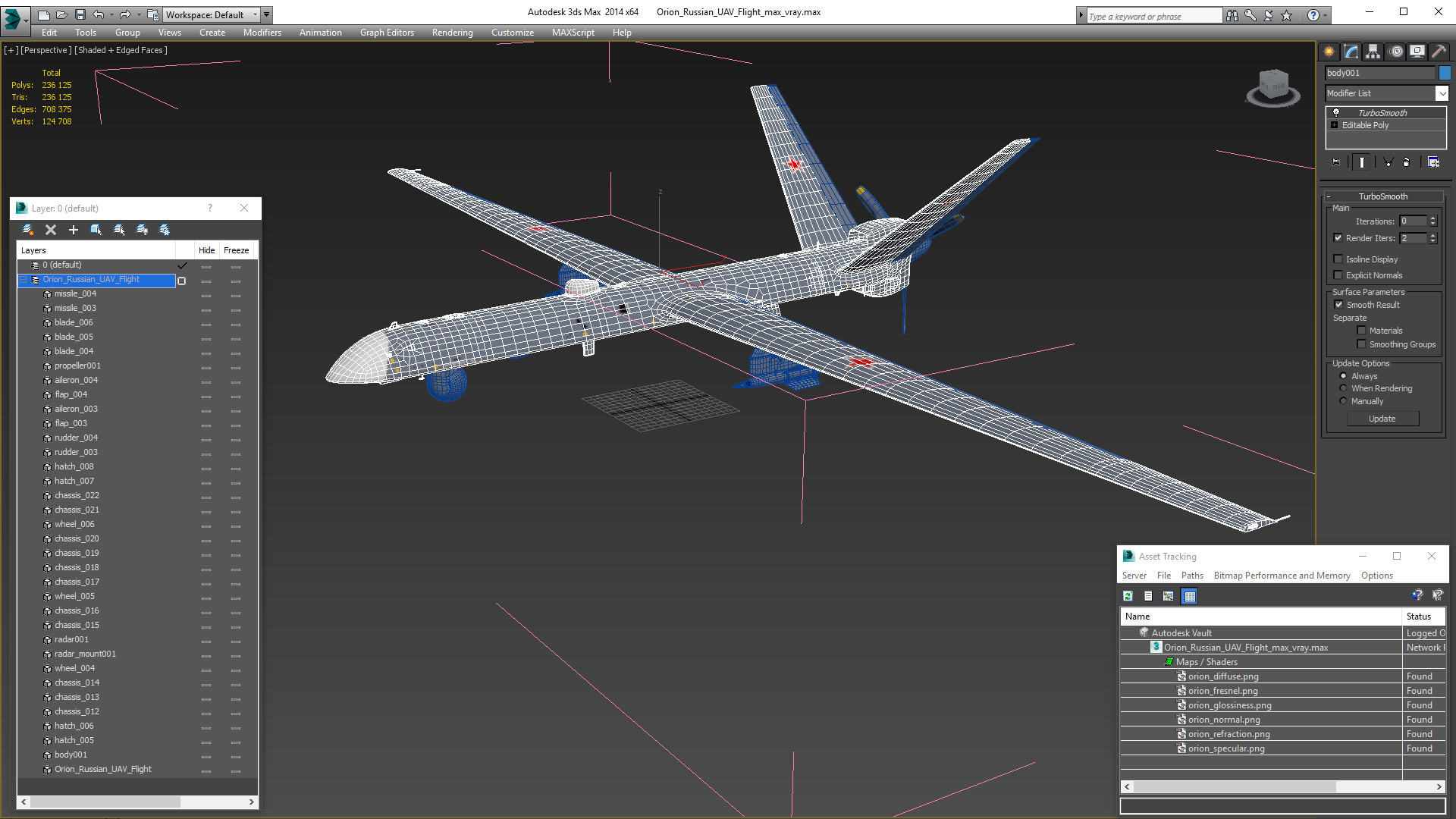Enable the Isoline Display checkbox

point(1338,259)
